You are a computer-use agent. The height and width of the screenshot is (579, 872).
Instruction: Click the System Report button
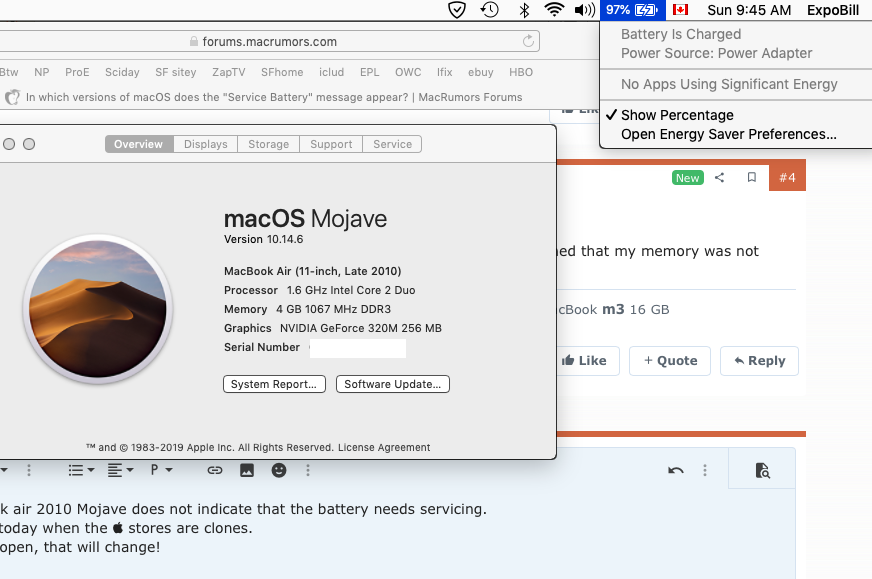pyautogui.click(x=274, y=384)
